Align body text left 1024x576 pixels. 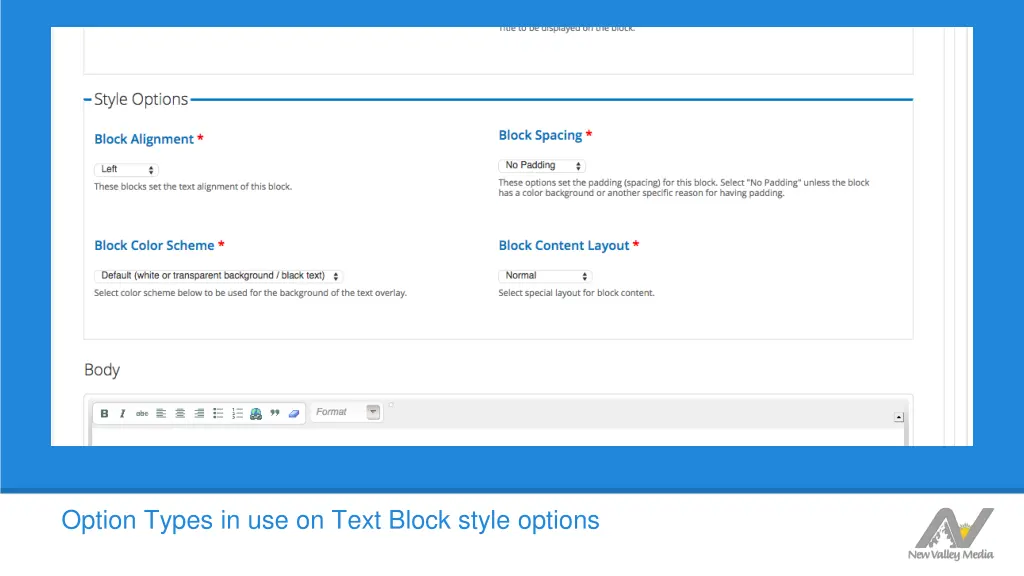coord(161,413)
